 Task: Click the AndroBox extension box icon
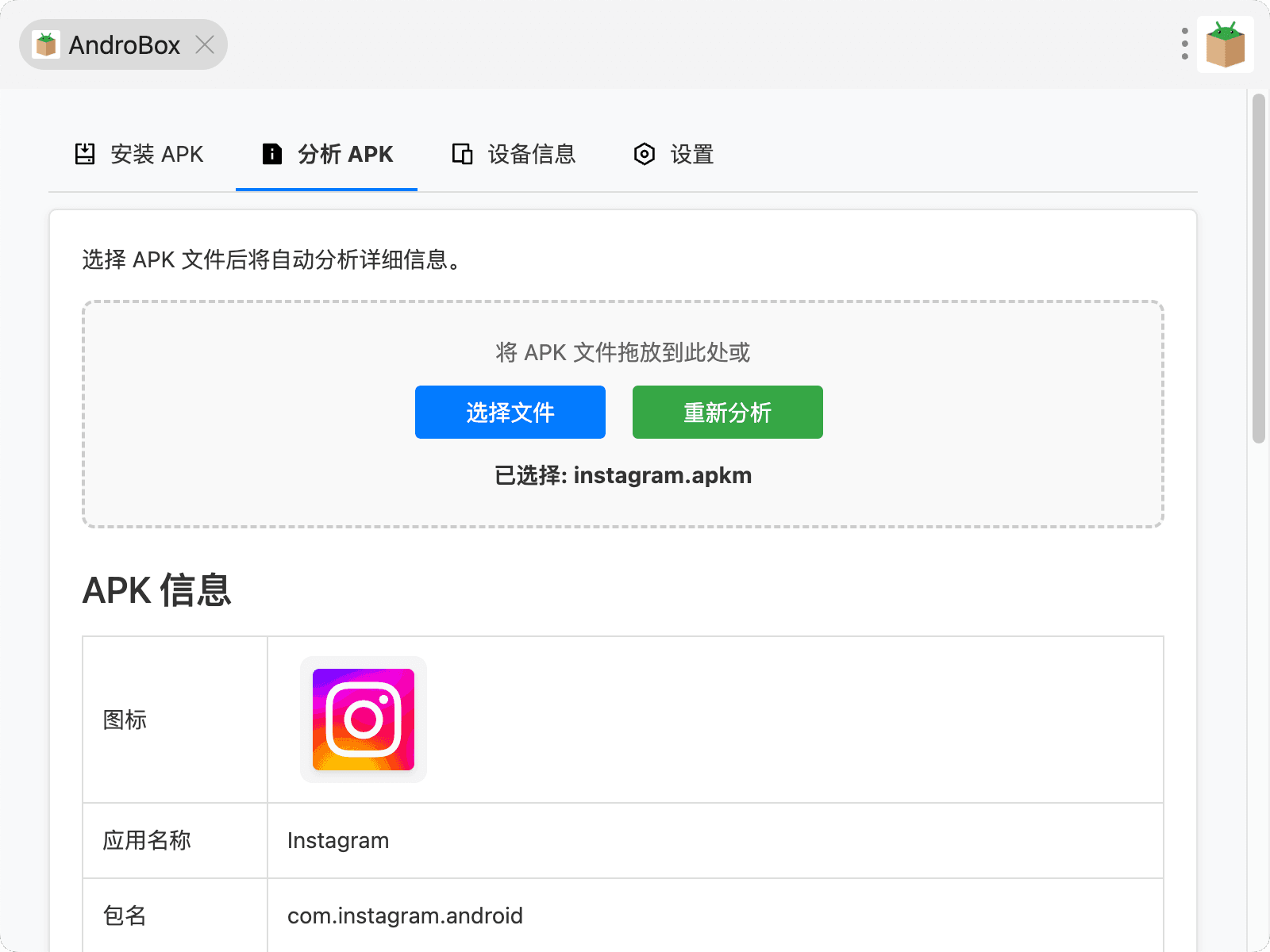(1225, 44)
